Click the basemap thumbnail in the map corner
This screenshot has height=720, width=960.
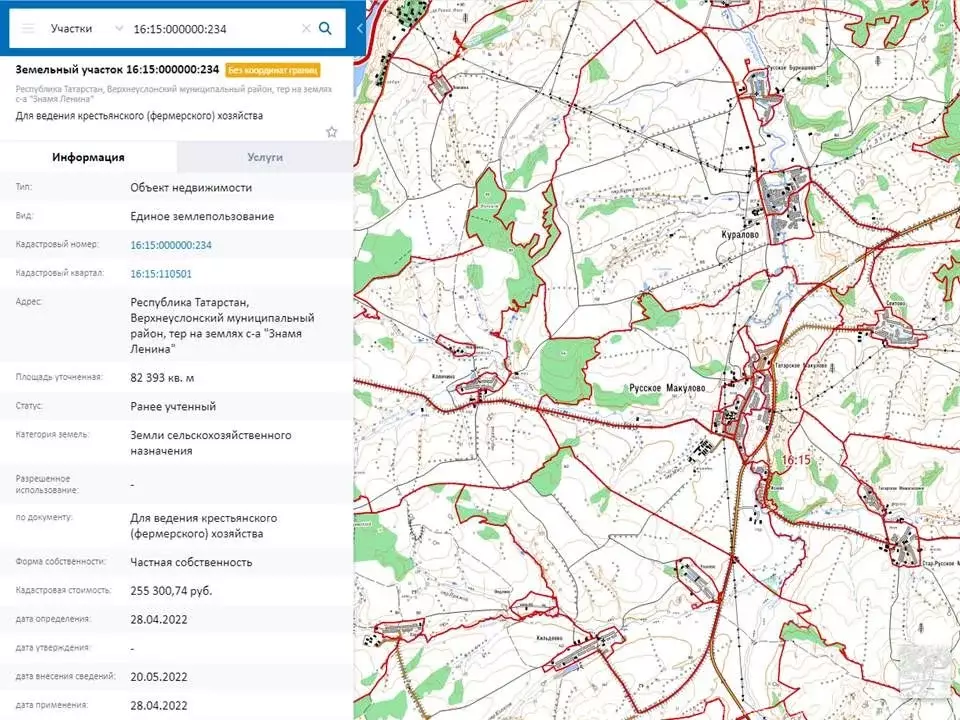(x=926, y=672)
